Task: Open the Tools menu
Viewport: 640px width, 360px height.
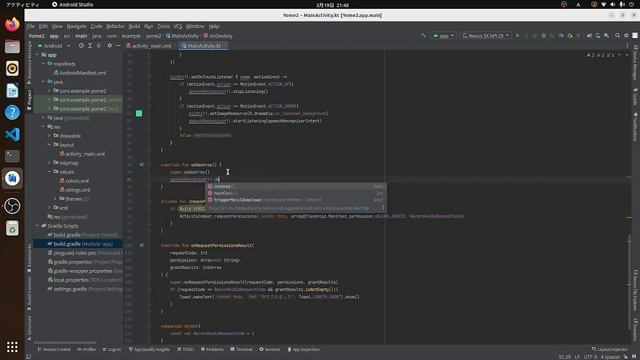Action: [x=163, y=26]
